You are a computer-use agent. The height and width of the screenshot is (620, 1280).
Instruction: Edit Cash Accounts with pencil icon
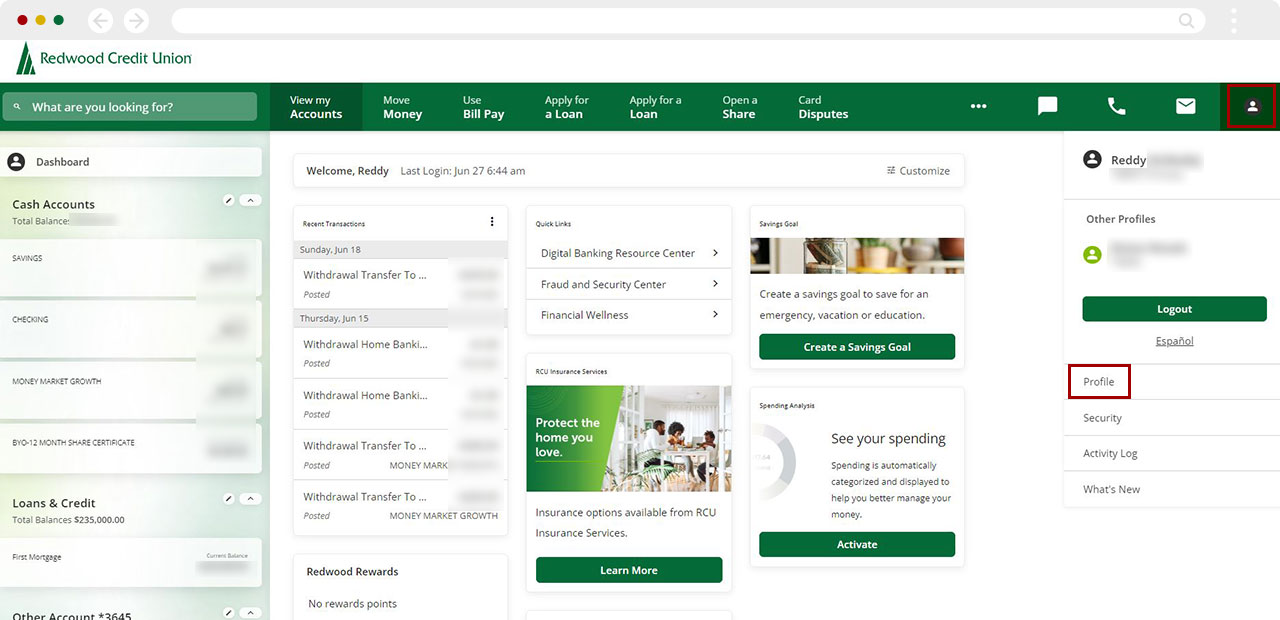point(229,201)
